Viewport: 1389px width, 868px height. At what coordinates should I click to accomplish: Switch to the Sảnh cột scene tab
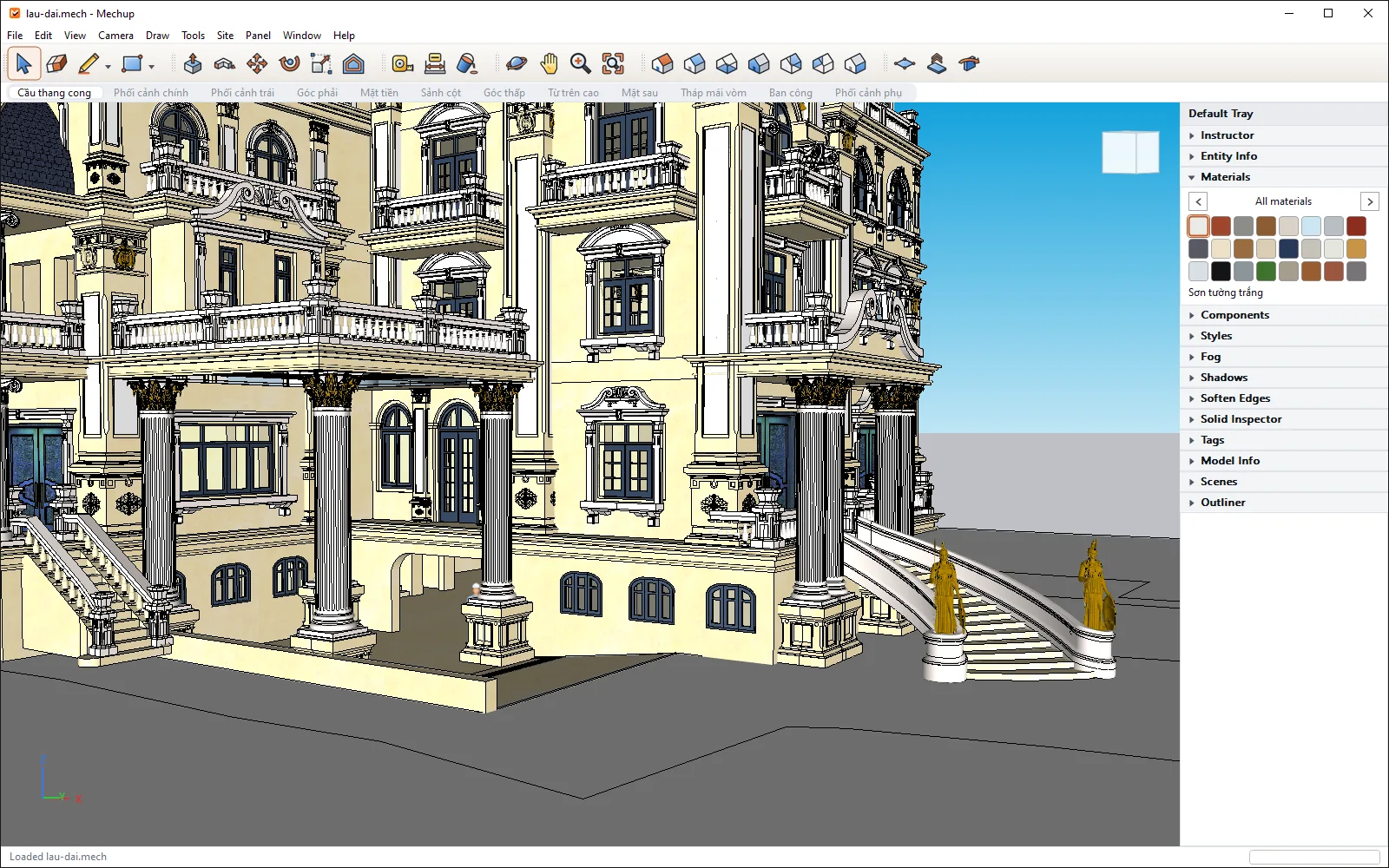(441, 93)
